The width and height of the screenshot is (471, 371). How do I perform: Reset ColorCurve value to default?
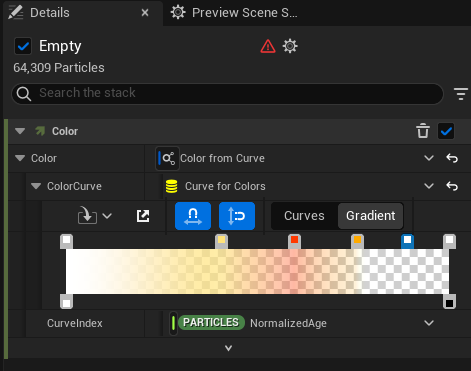pyautogui.click(x=452, y=186)
